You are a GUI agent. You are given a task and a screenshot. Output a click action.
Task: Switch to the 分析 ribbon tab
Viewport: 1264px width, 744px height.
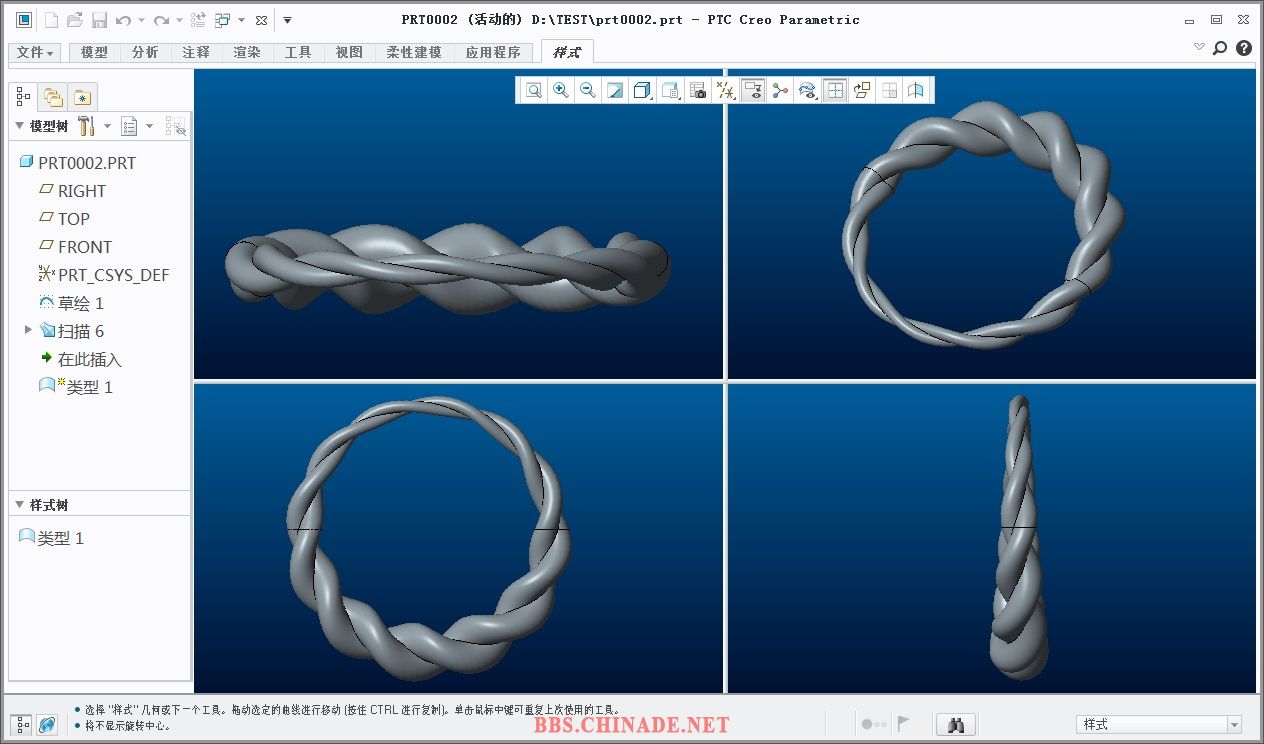145,52
